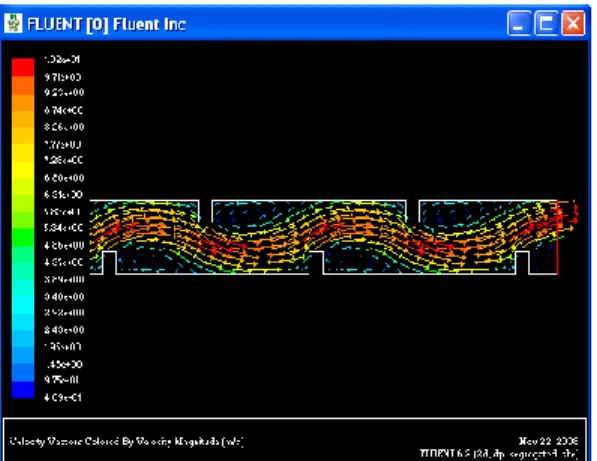Select the pure green band in the colormap legend
Viewport: 597px width, 461px height.
click(23, 237)
